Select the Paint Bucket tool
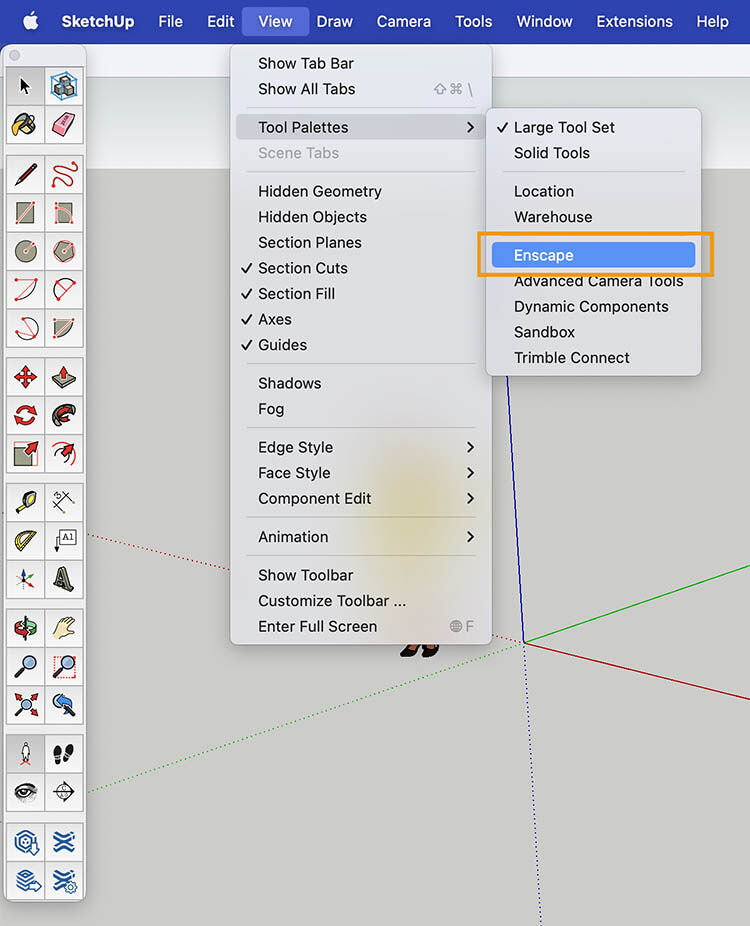Viewport: 750px width, 926px height. pyautogui.click(x=25, y=125)
